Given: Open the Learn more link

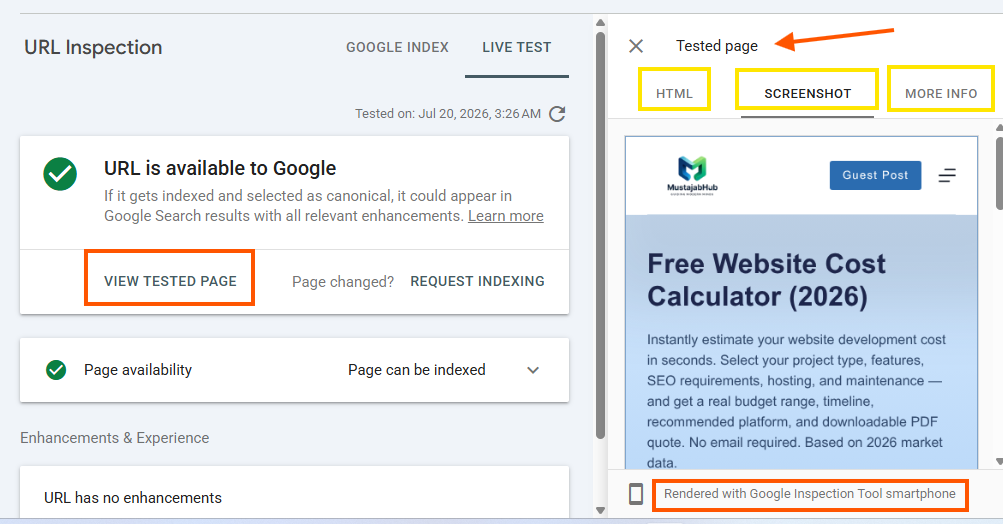Looking at the screenshot, I should click(x=505, y=216).
